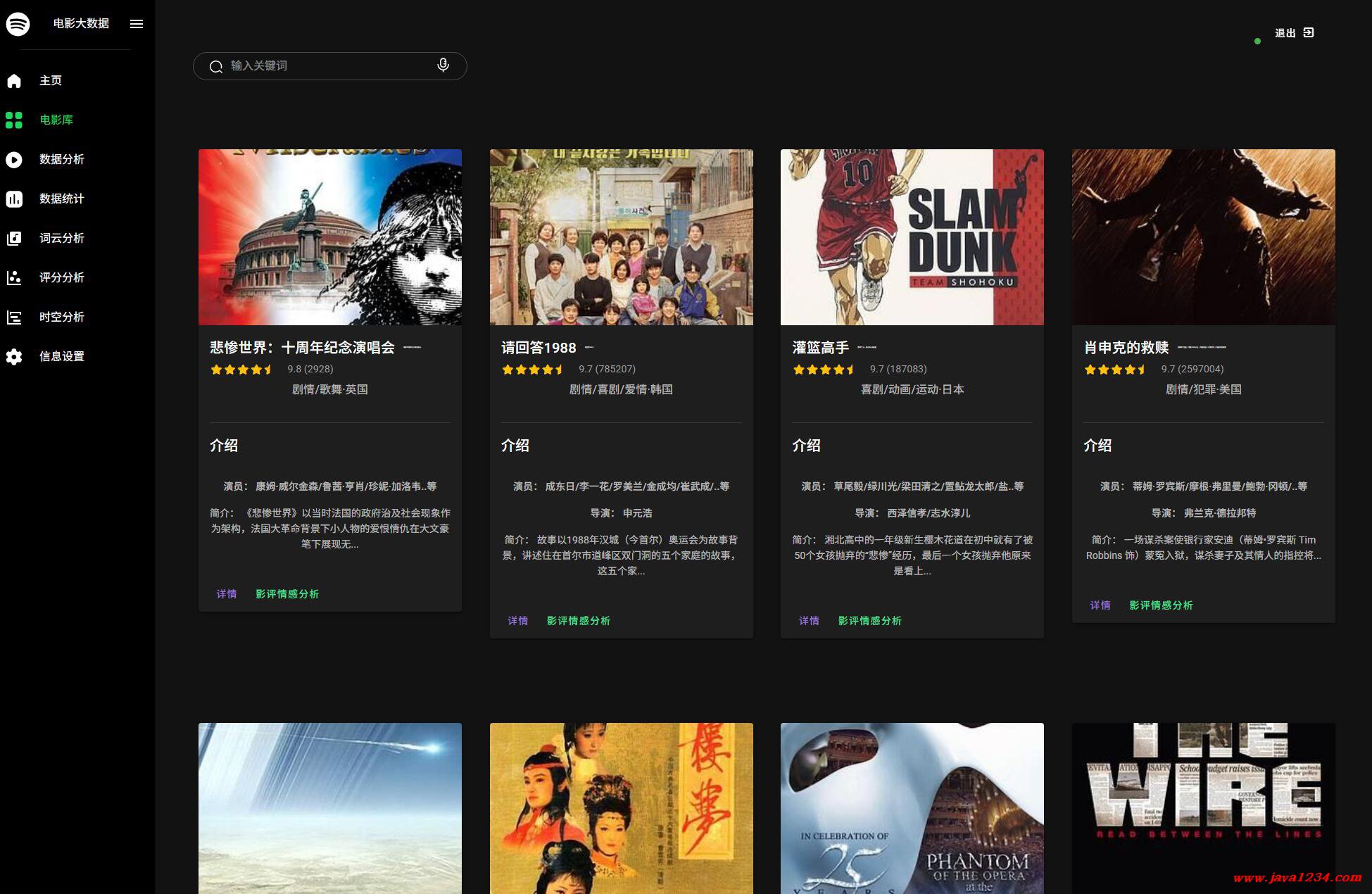Open settings via the gear icon

point(14,357)
